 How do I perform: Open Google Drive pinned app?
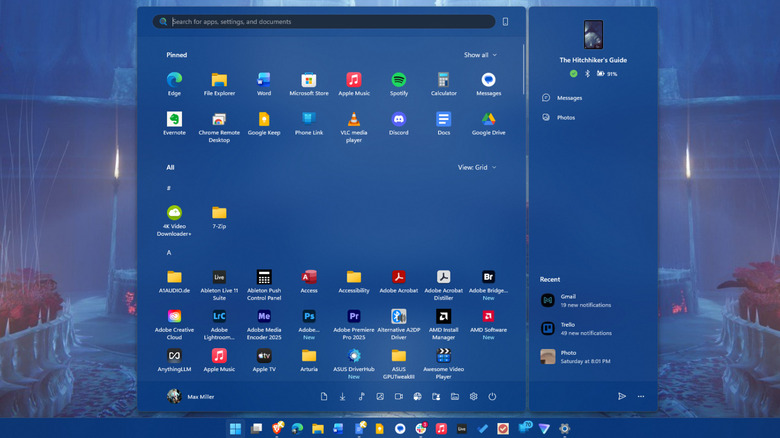(488, 123)
